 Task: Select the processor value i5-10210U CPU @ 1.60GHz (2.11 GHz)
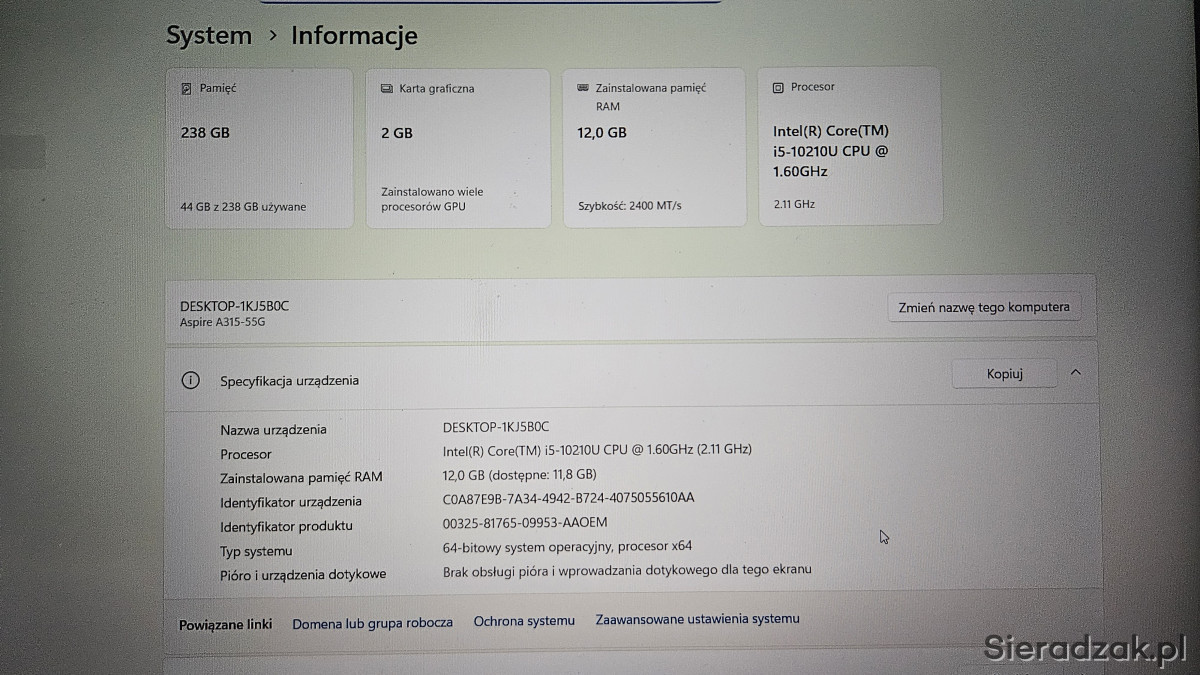(597, 450)
